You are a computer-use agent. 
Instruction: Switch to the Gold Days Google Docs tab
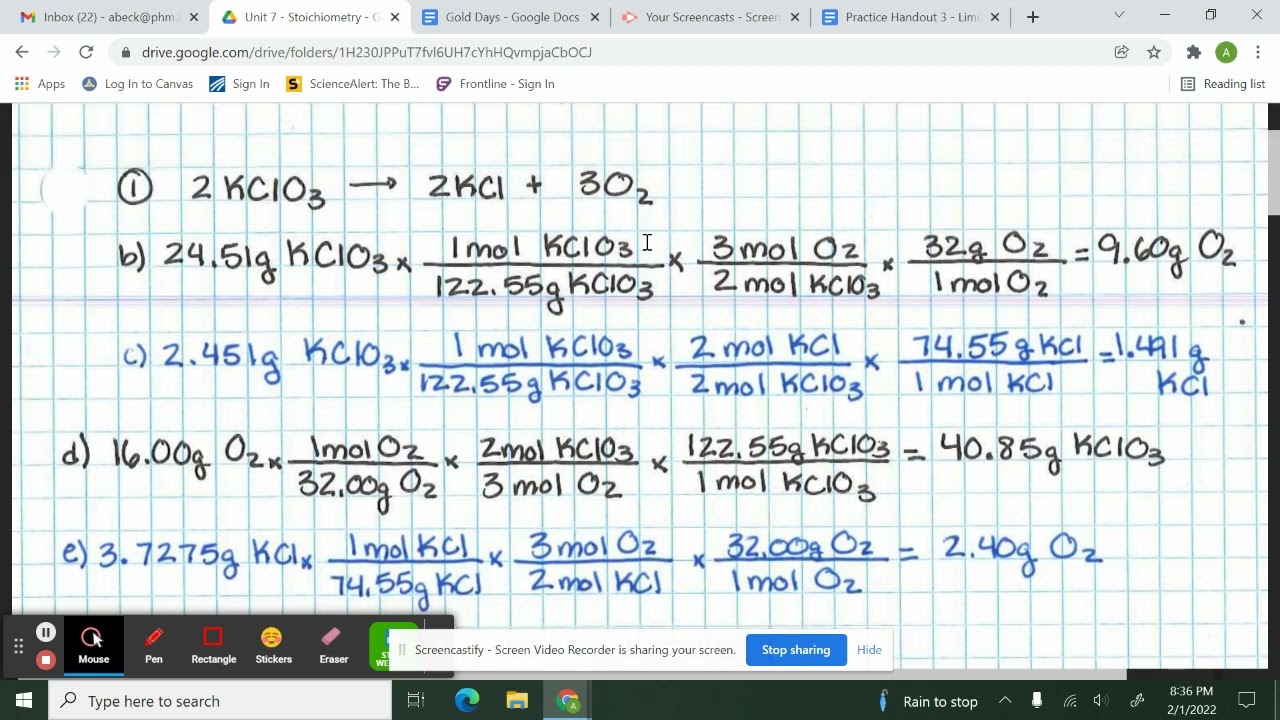pos(510,17)
